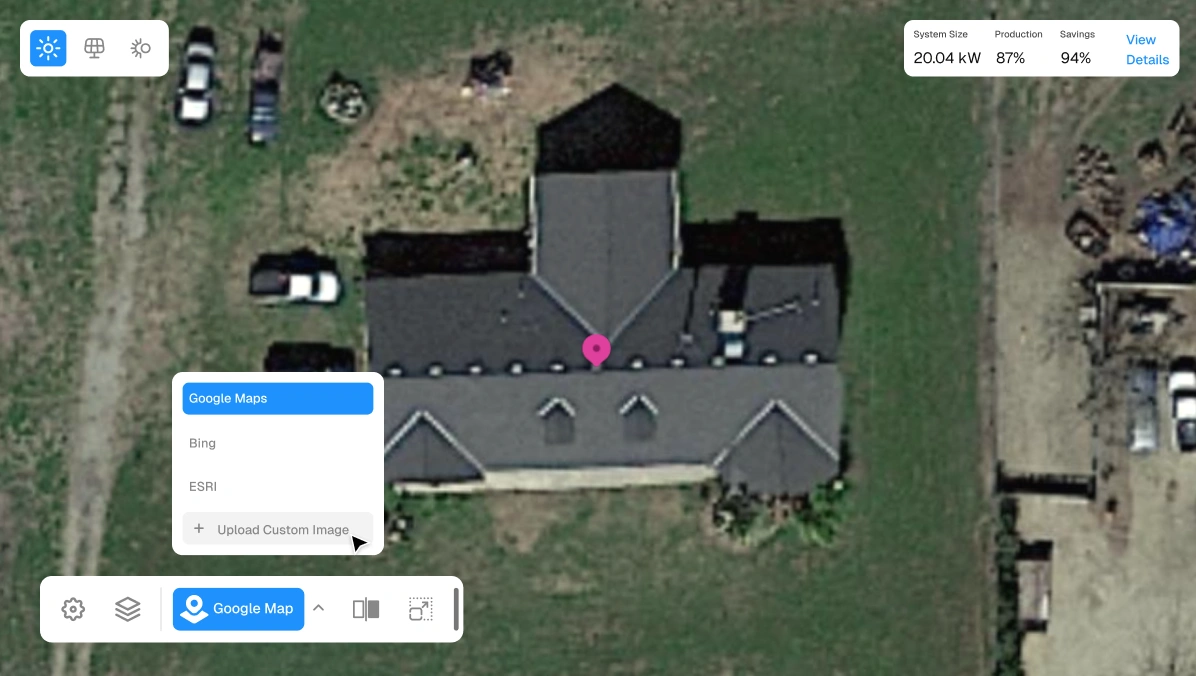Click the plus icon beside Upload

(199, 528)
